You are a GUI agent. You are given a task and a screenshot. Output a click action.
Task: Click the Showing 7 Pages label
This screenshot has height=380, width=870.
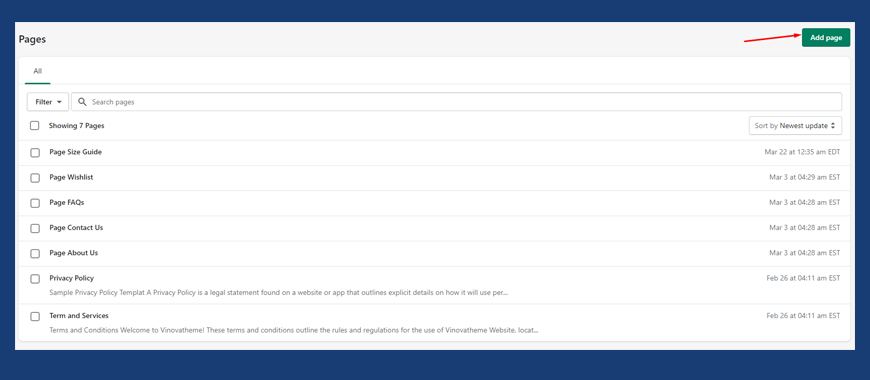click(77, 126)
